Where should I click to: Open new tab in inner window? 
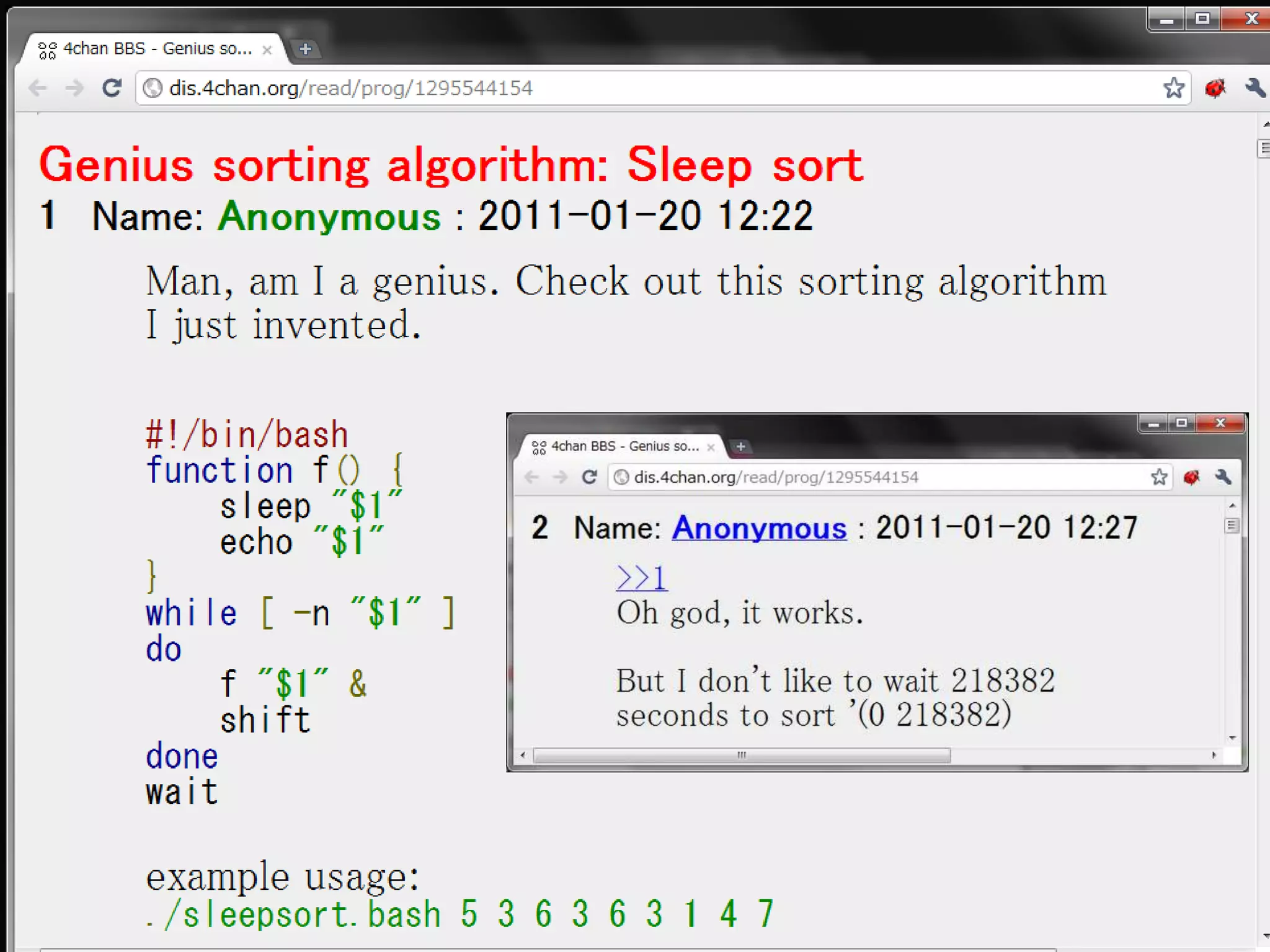coord(740,446)
